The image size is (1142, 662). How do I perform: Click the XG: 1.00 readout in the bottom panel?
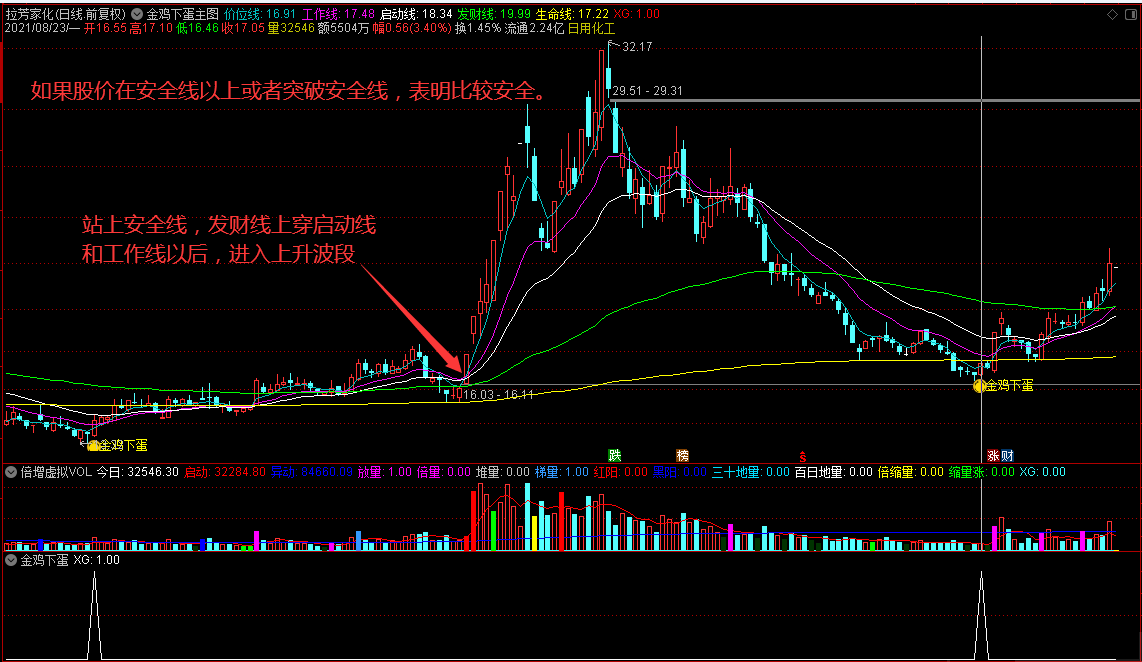(x=96, y=560)
